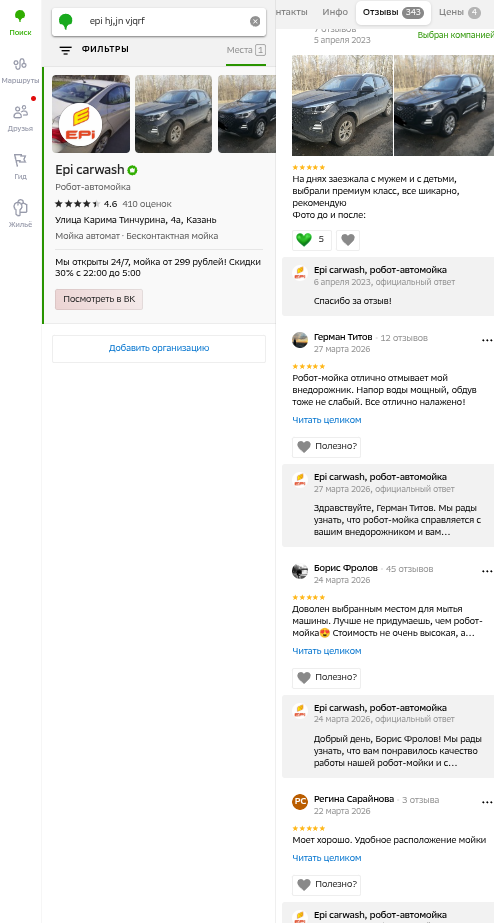Click the Посмотреть в ВК button
This screenshot has width=494, height=923.
coord(99,299)
